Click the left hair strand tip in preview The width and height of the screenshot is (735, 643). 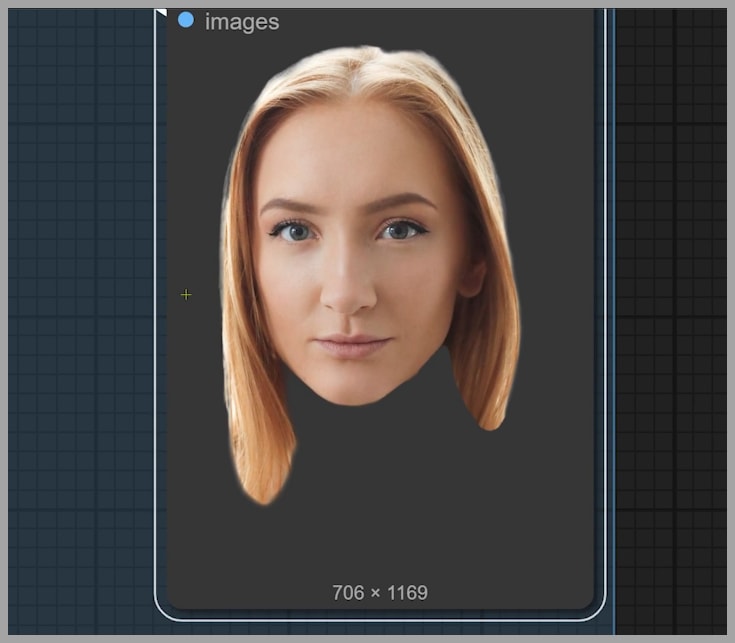tap(263, 494)
